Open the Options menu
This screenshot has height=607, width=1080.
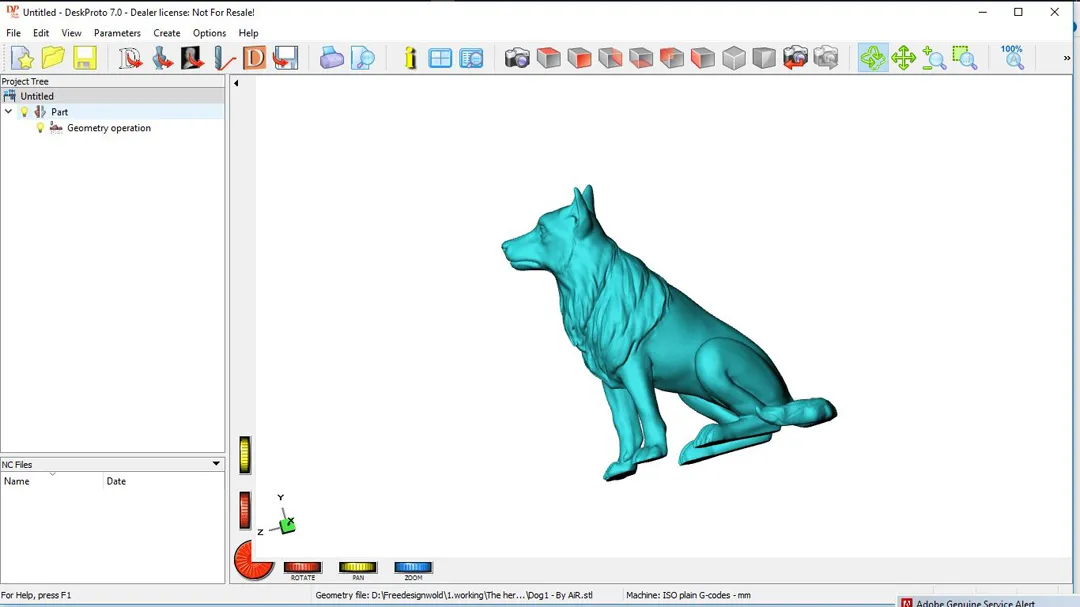pyautogui.click(x=209, y=33)
